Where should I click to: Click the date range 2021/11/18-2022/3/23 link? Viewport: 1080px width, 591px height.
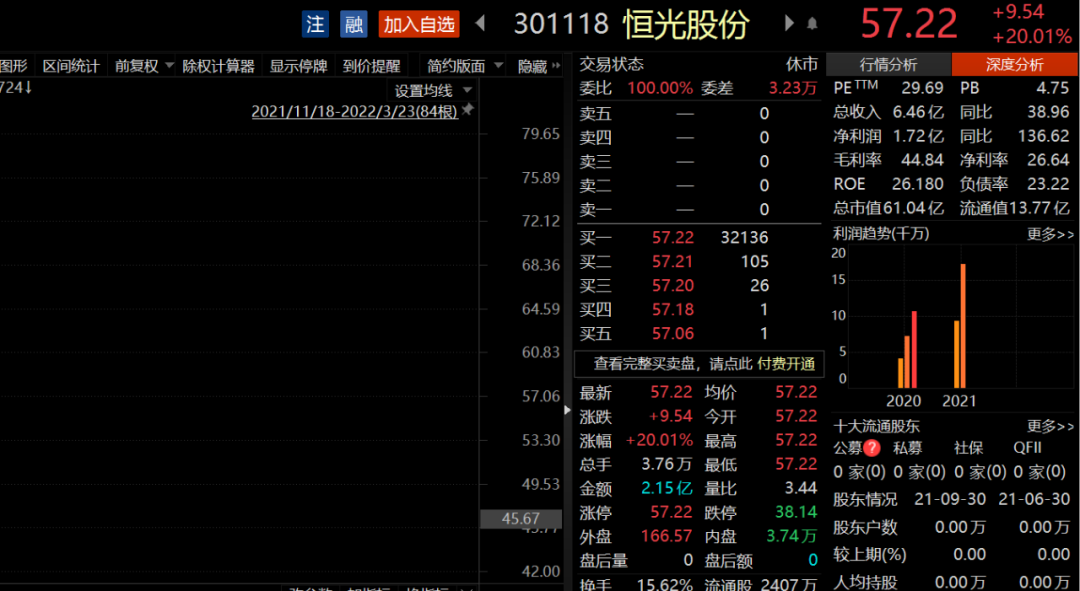(x=355, y=112)
